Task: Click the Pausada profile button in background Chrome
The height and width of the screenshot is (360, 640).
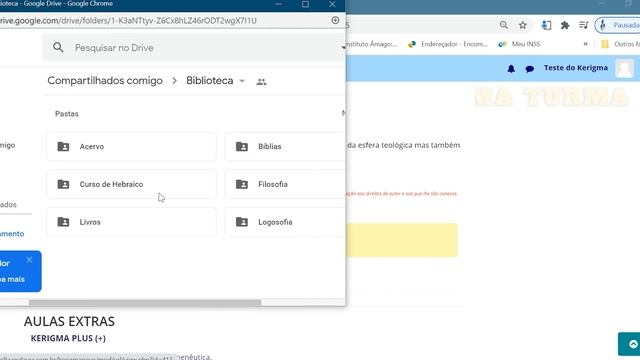Action: click(x=618, y=25)
